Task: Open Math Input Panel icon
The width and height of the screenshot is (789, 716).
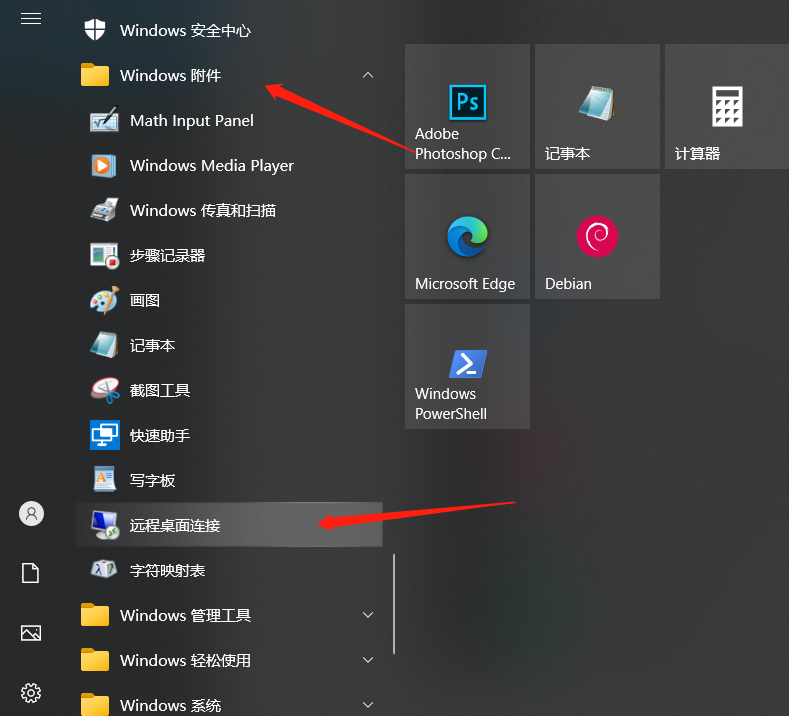Action: point(104,120)
